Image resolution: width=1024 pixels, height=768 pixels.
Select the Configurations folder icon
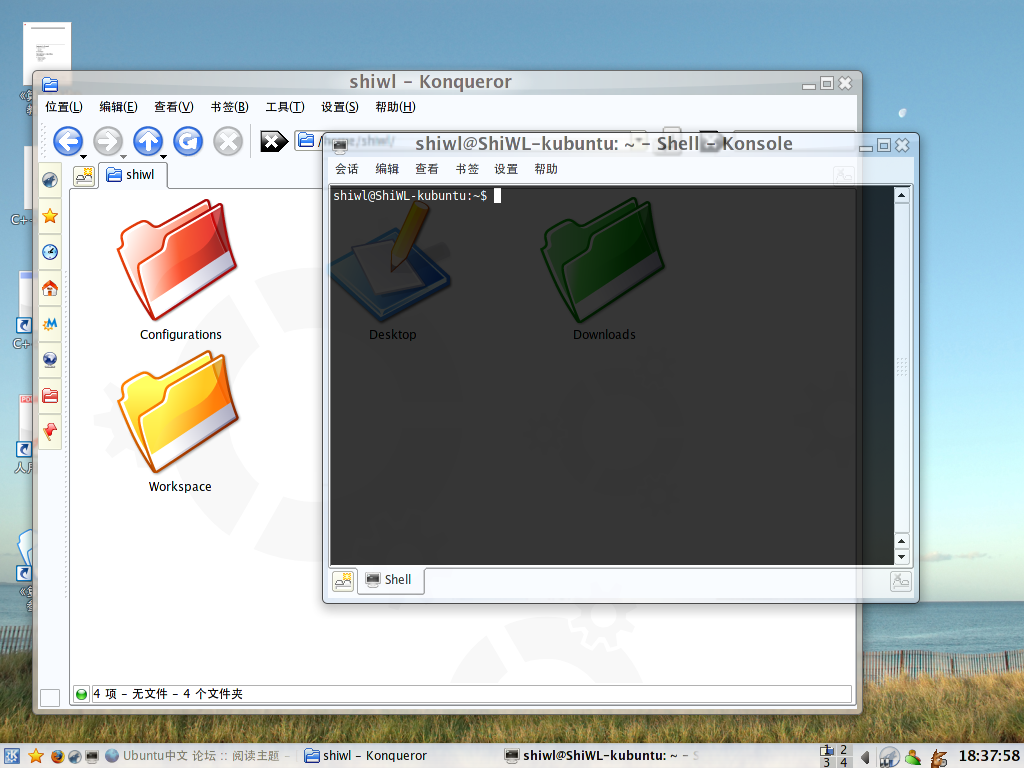177,259
